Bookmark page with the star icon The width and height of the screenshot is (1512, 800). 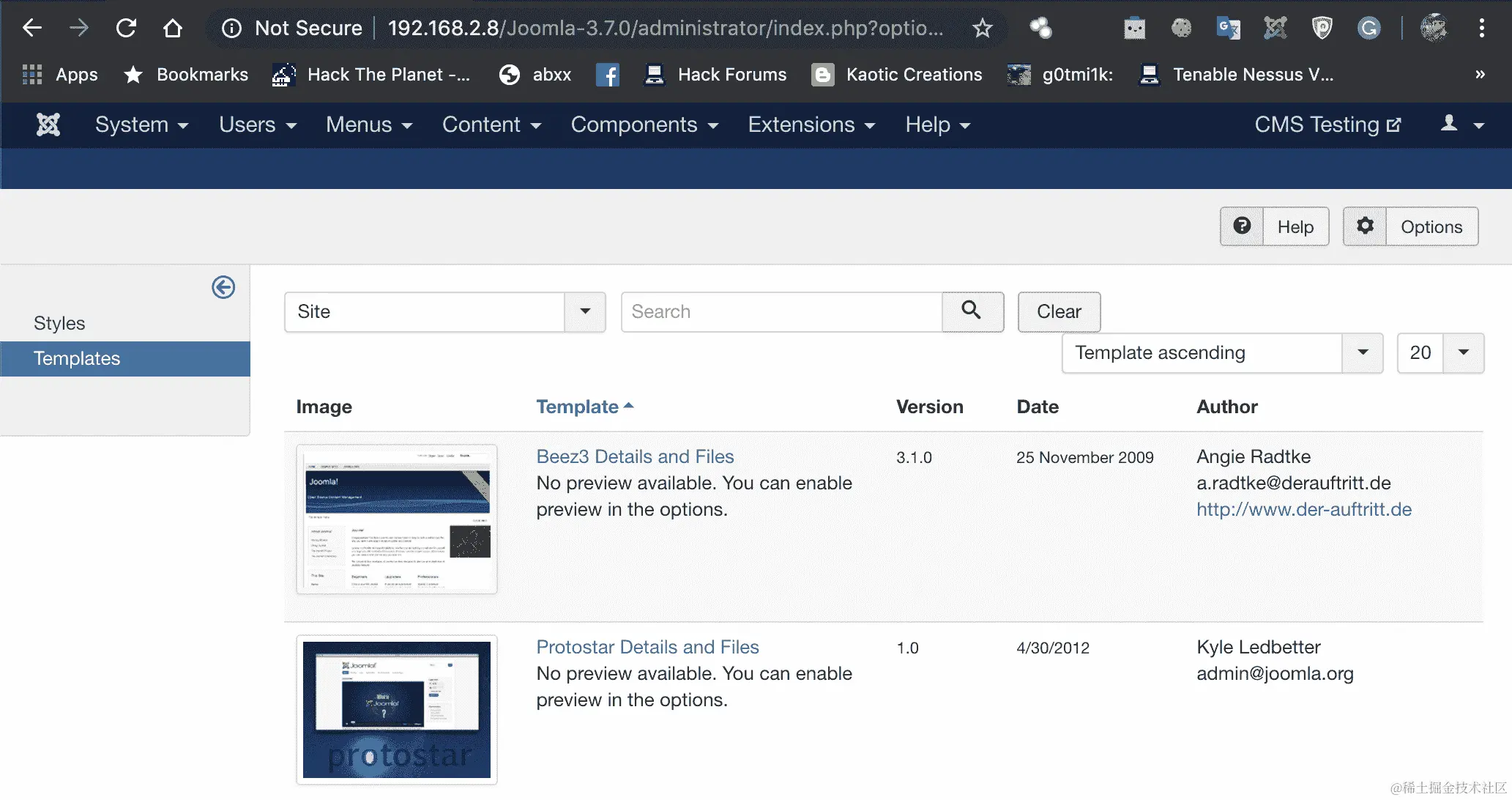pos(982,29)
